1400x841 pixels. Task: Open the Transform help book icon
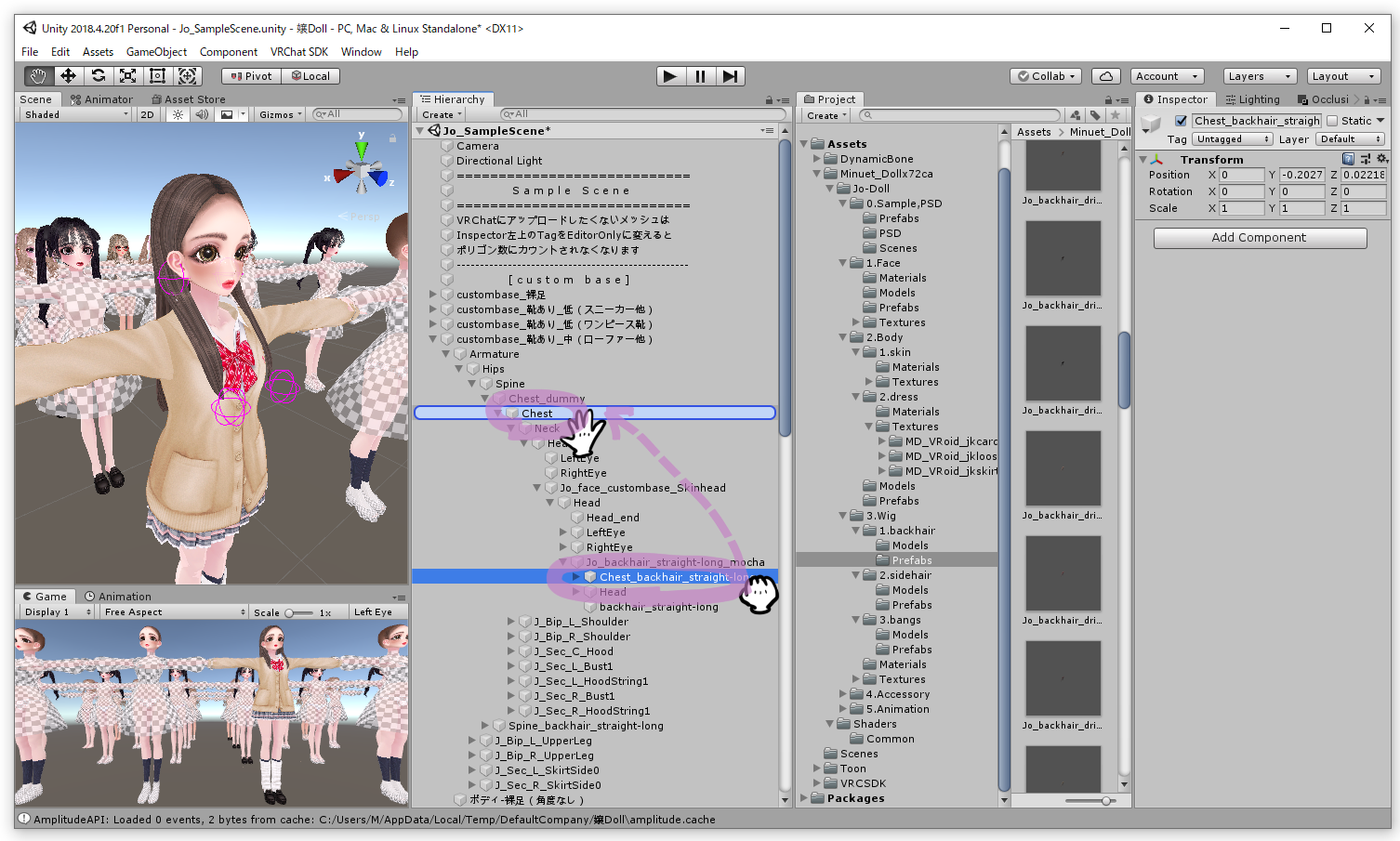[x=1348, y=159]
